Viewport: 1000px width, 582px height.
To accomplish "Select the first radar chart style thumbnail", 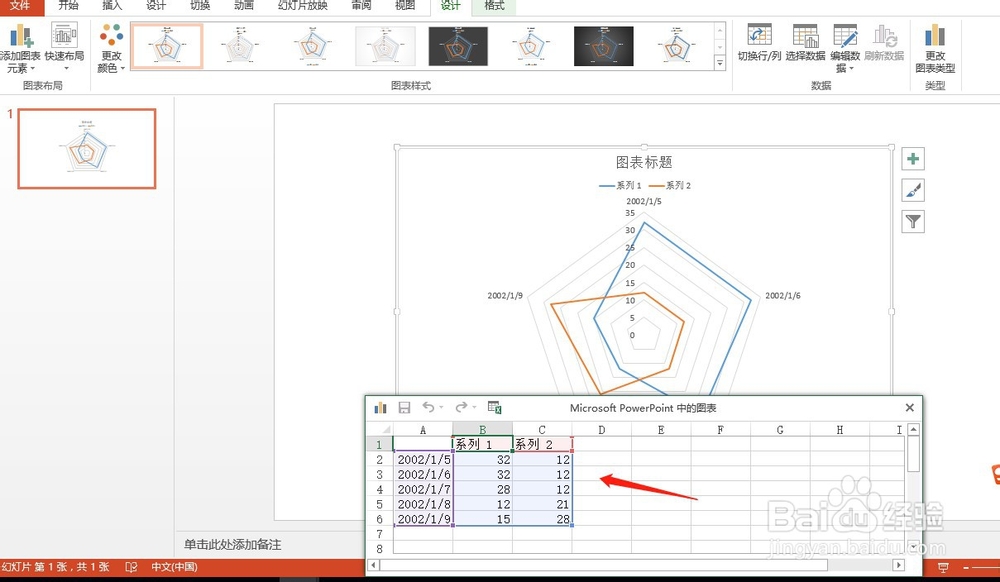I will coord(167,46).
